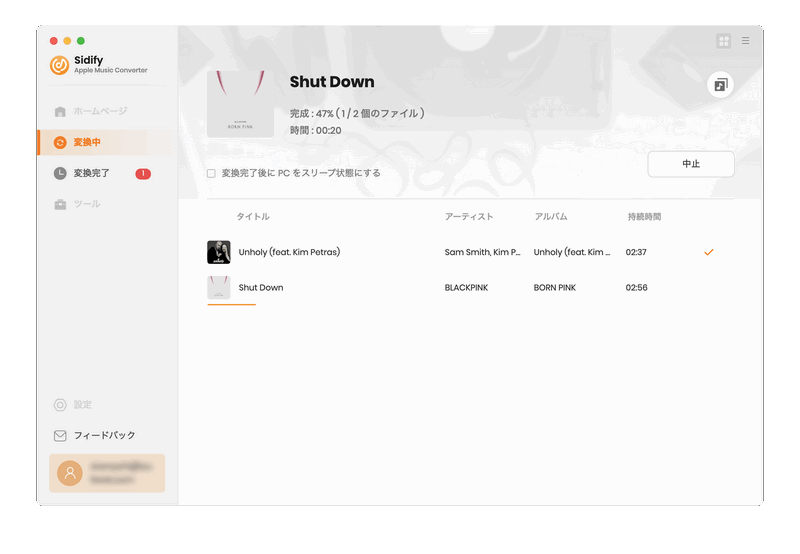Click the アルバム column header

coord(551,217)
